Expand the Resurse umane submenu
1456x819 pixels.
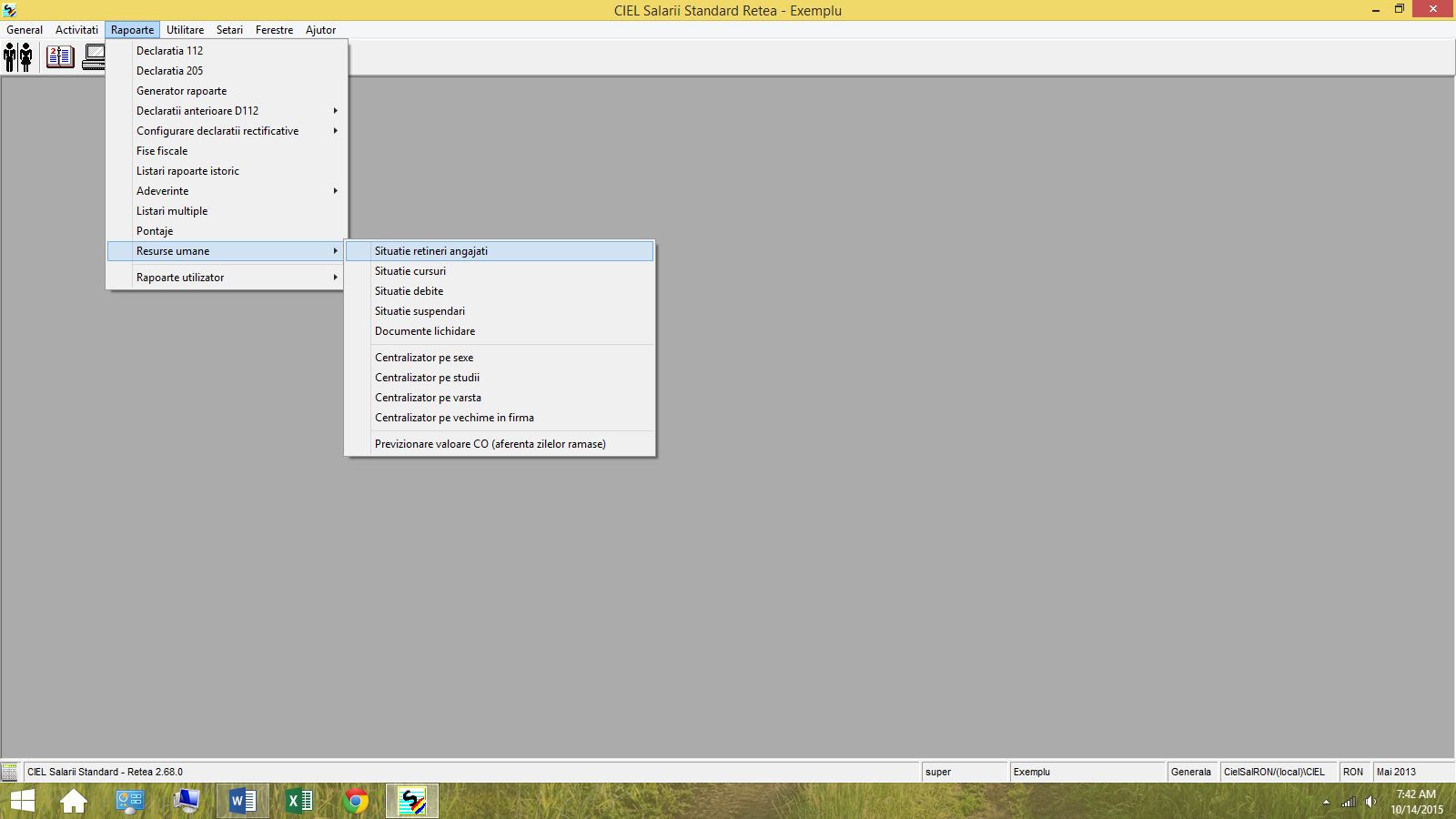pyautogui.click(x=226, y=251)
